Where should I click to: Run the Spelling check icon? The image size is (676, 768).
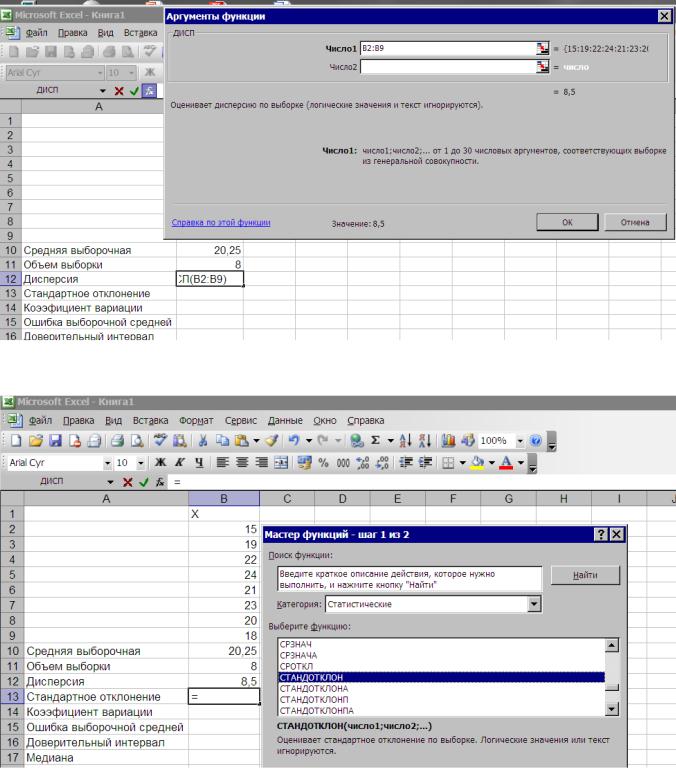[x=160, y=440]
